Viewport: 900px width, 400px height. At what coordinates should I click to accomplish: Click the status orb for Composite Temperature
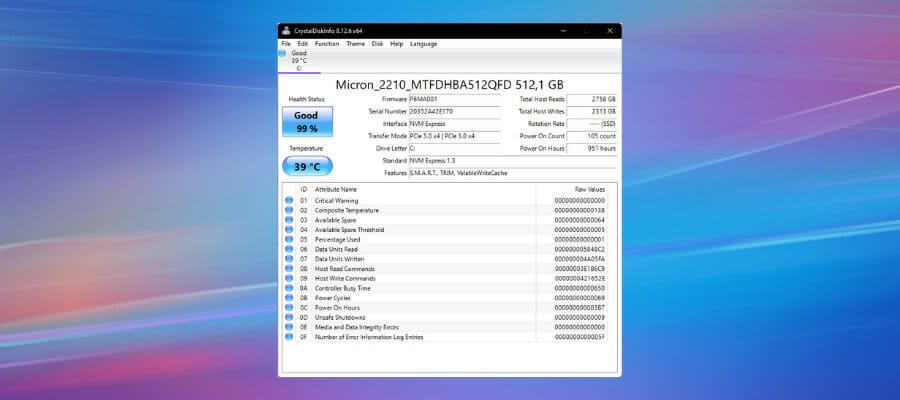(x=289, y=210)
